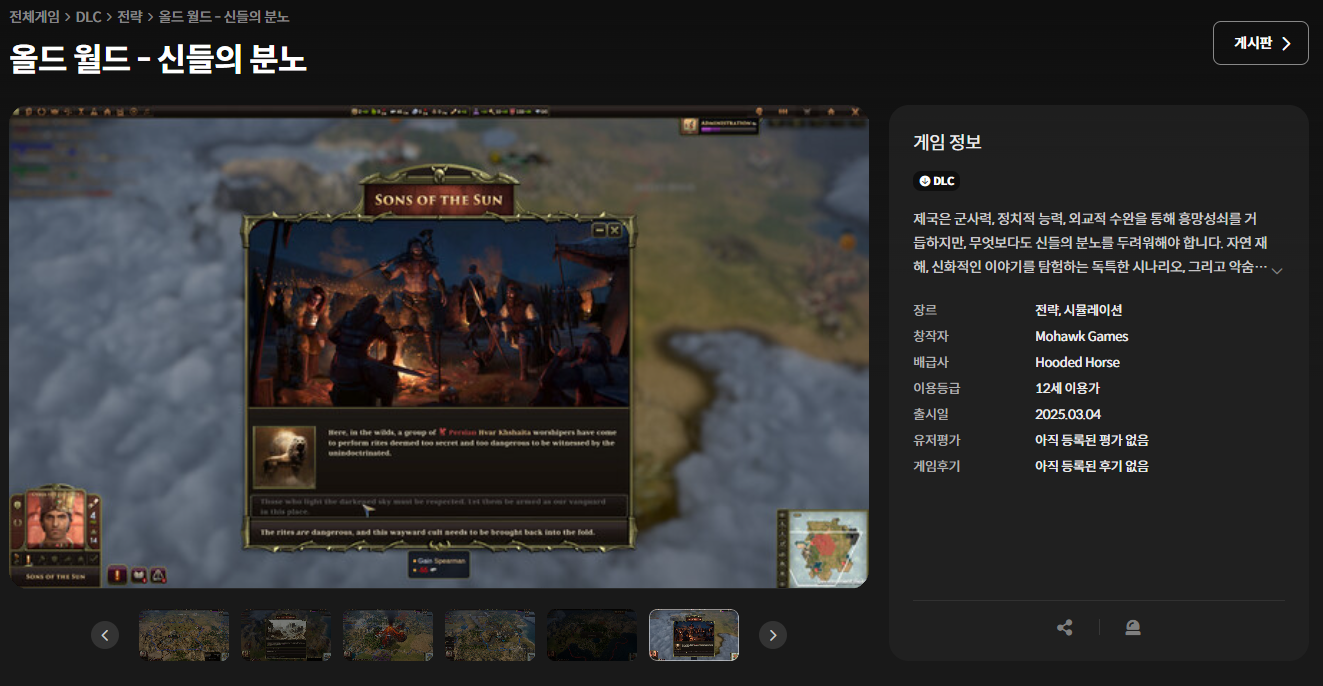Click the 배급사 label
Image resolution: width=1323 pixels, height=686 pixels.
click(931, 362)
